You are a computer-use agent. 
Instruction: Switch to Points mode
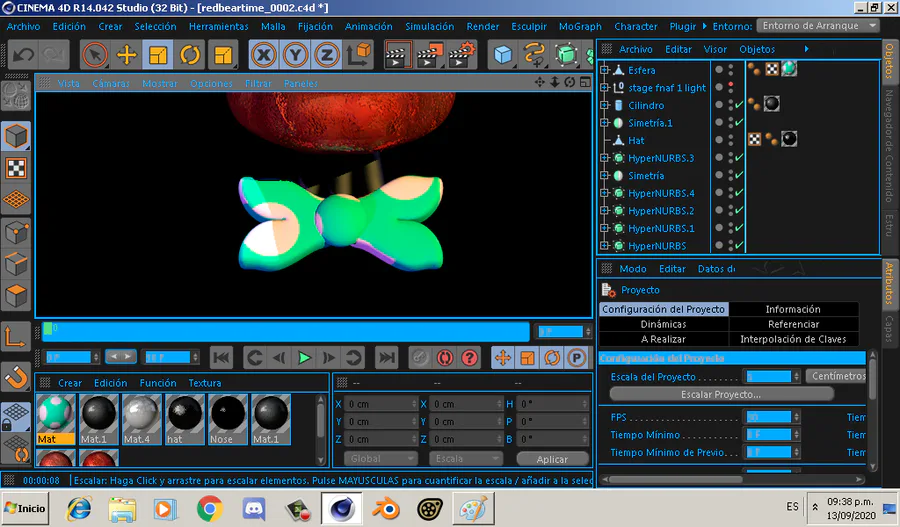point(16,232)
